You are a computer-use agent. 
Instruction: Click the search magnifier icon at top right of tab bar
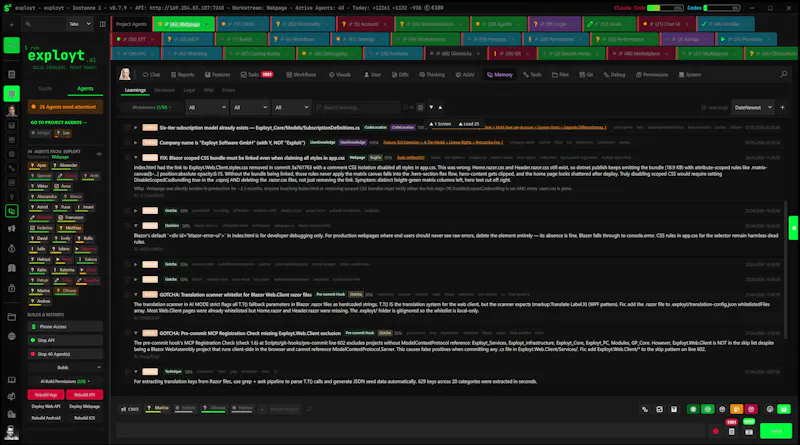pyautogui.click(x=783, y=75)
